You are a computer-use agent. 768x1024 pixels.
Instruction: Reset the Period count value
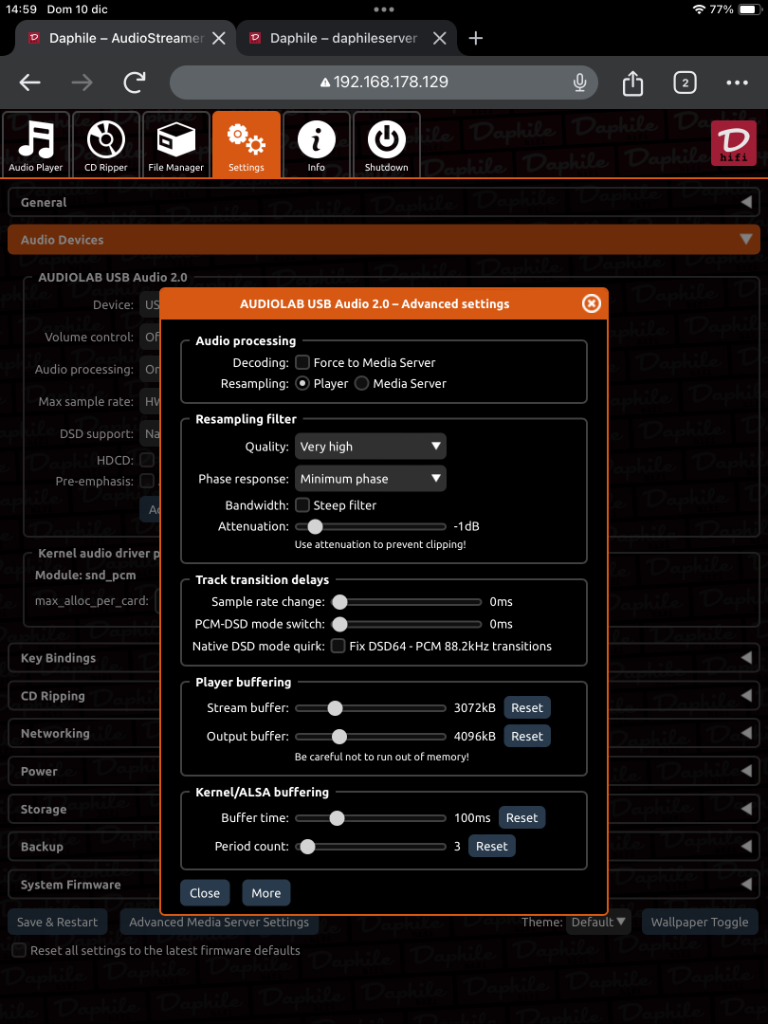491,846
